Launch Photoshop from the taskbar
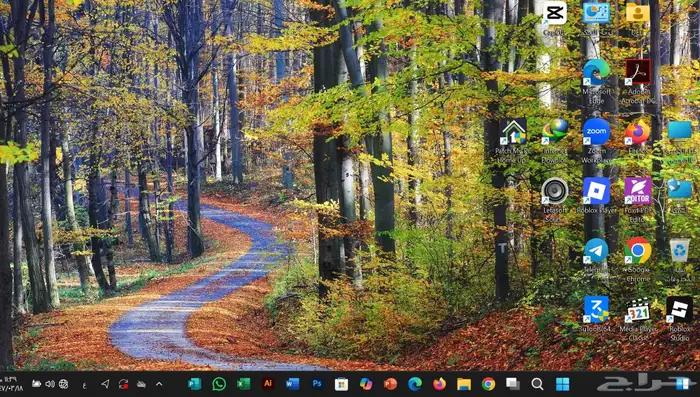 click(317, 384)
